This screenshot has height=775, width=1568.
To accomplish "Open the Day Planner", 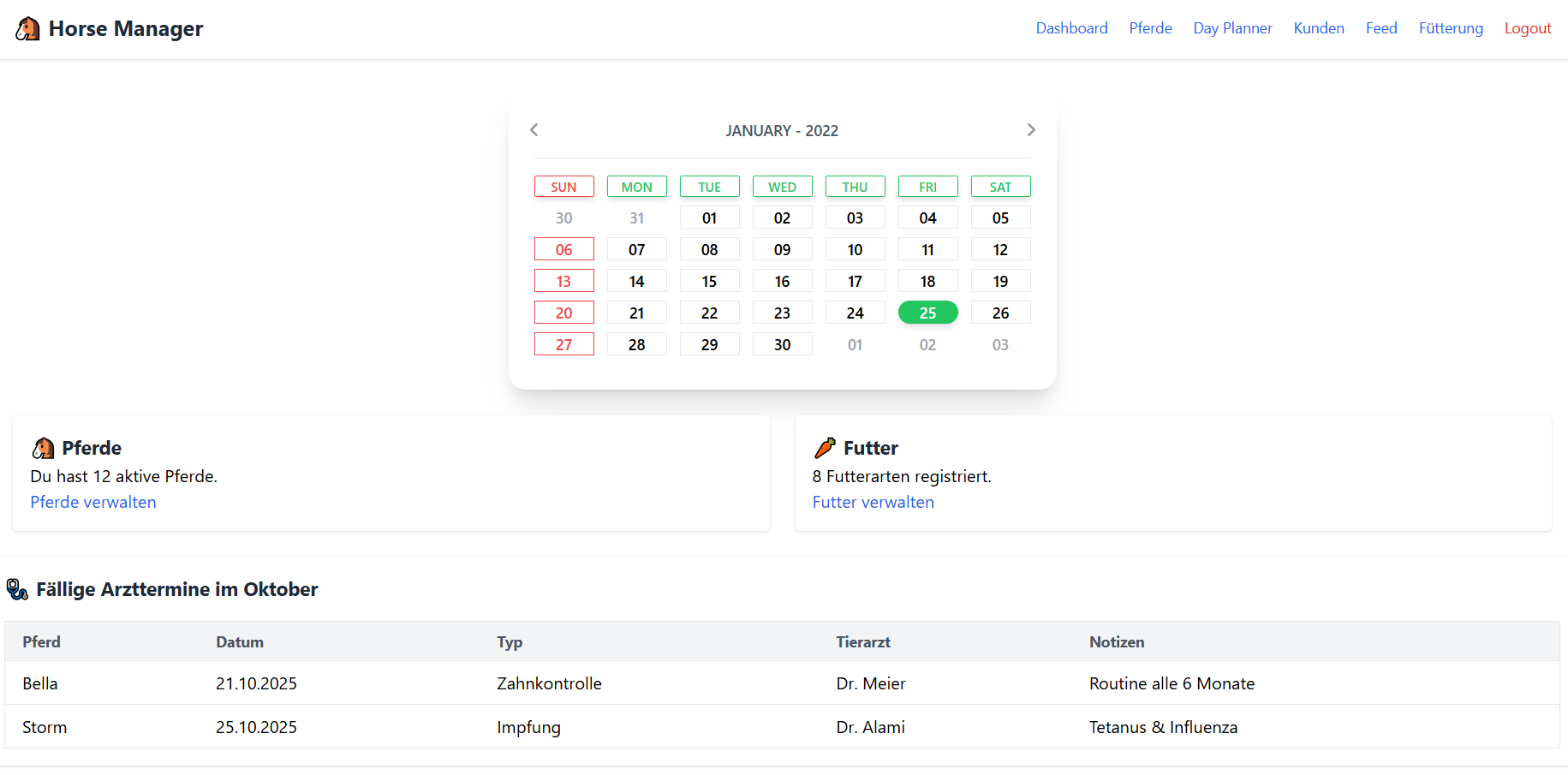I will 1232,27.
